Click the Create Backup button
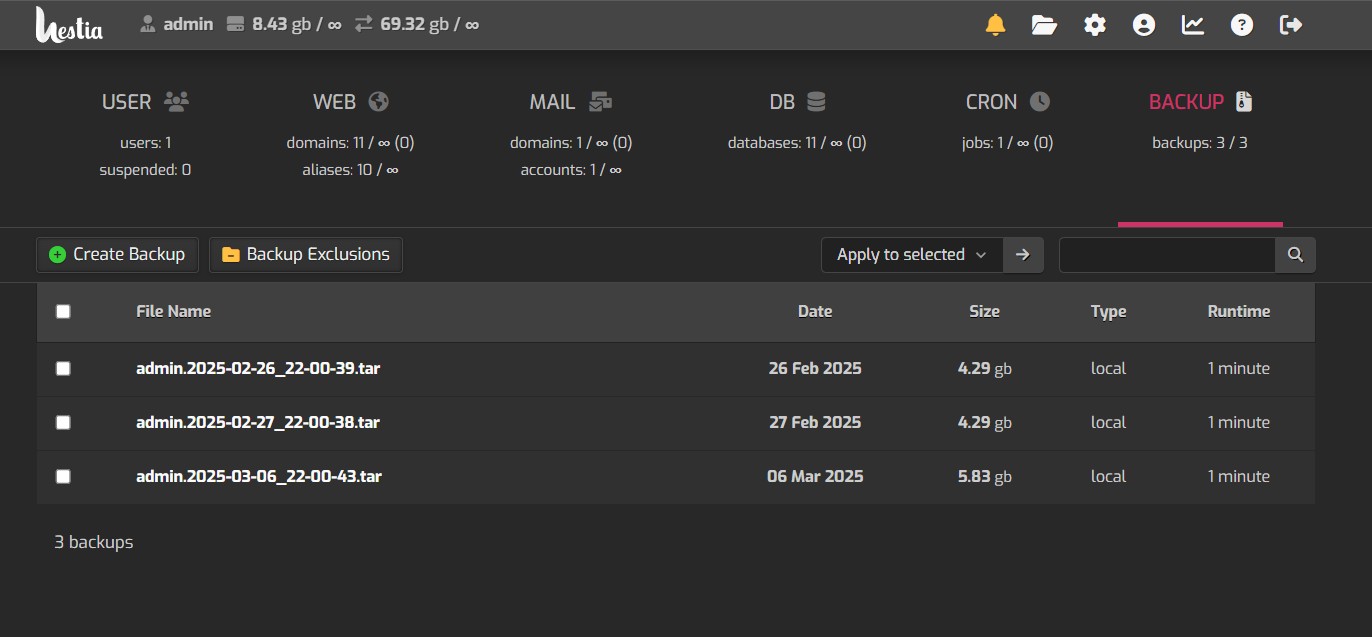Image resolution: width=1372 pixels, height=637 pixels. point(118,255)
